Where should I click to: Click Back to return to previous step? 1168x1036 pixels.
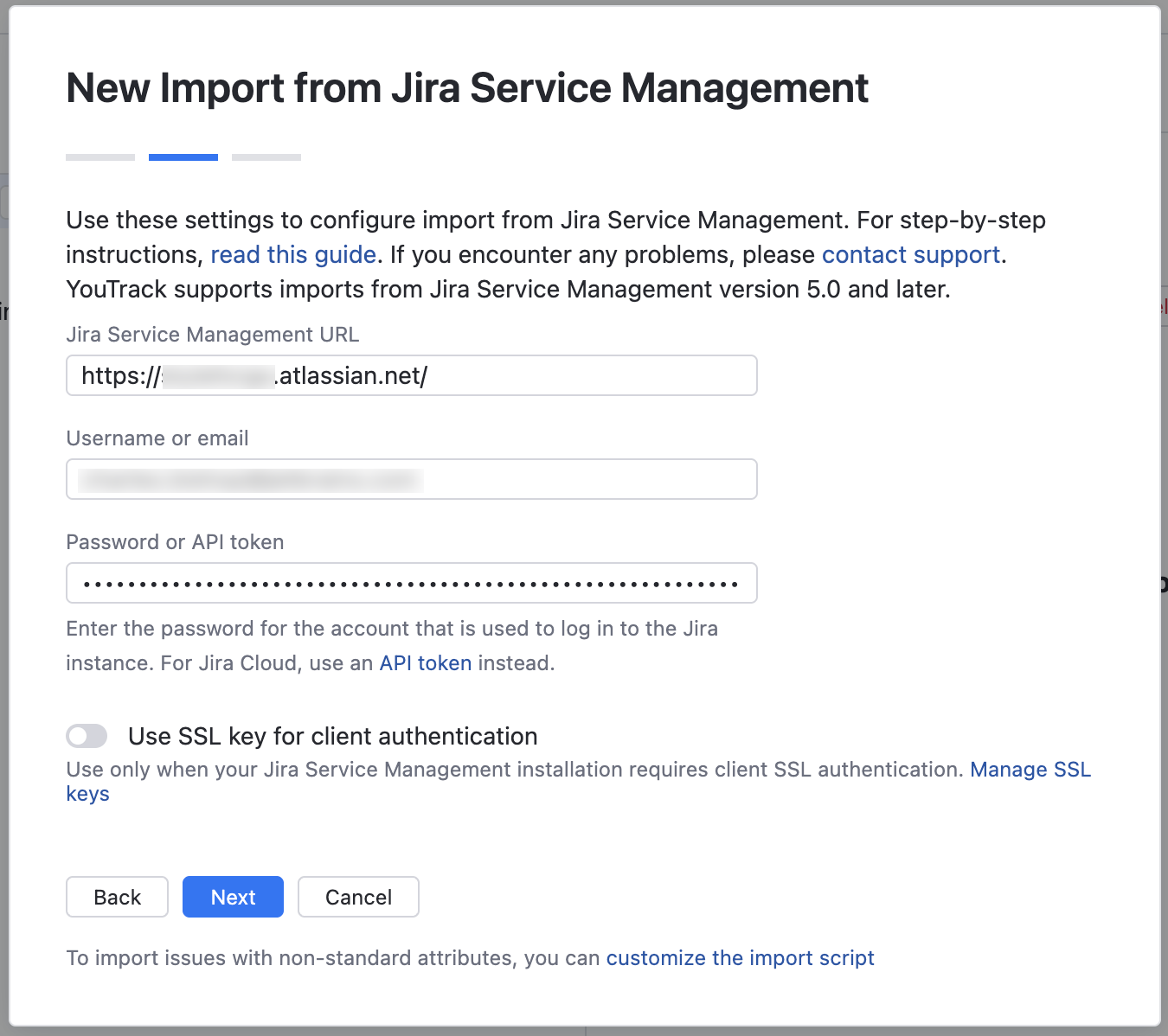pos(117,897)
